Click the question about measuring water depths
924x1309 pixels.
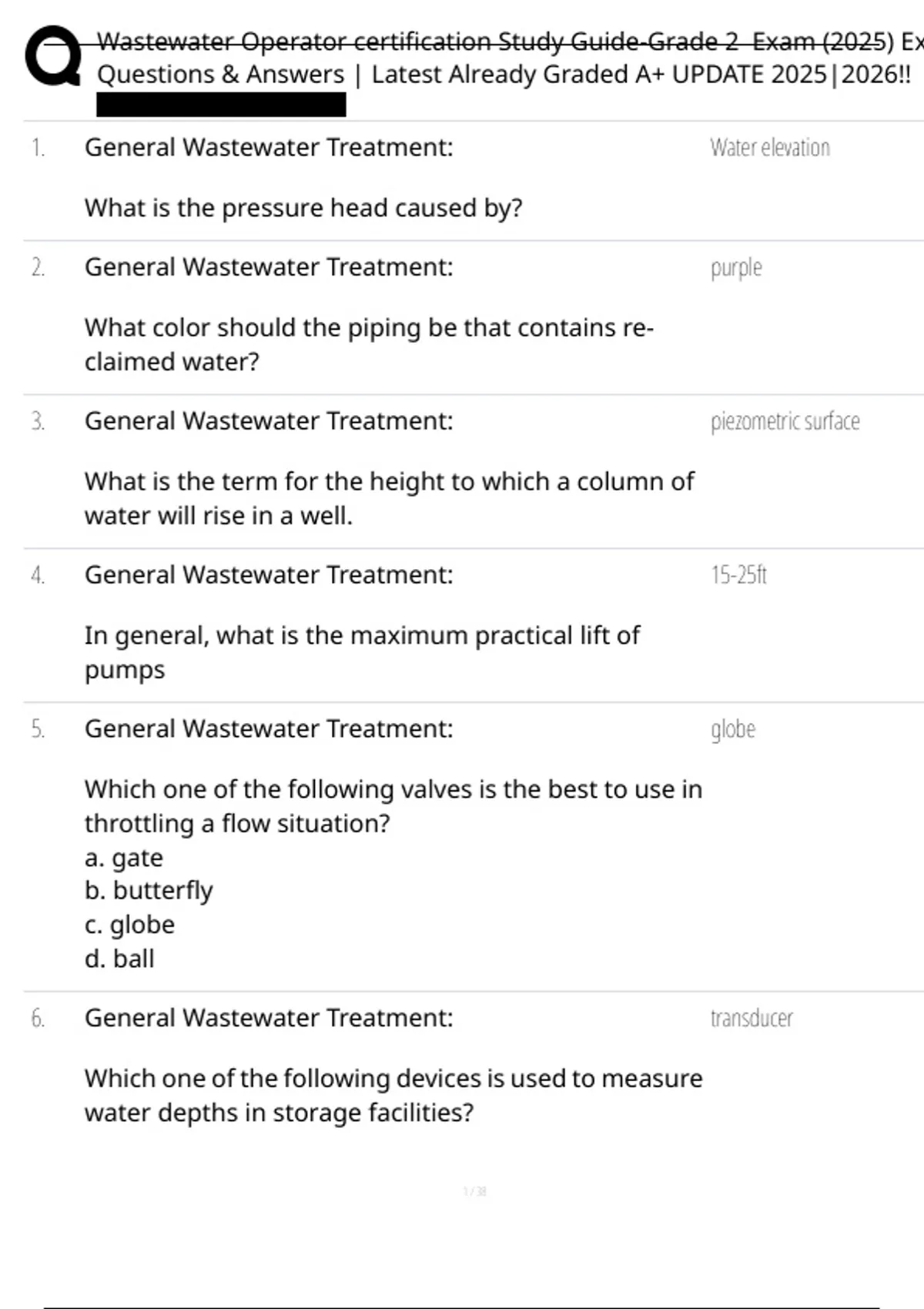pyautogui.click(x=393, y=1095)
